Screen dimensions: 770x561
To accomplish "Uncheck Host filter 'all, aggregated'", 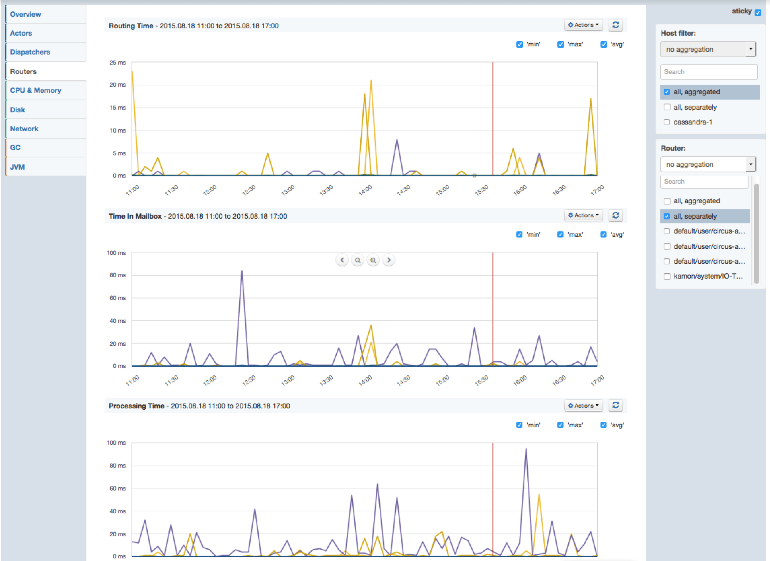I will 667,92.
